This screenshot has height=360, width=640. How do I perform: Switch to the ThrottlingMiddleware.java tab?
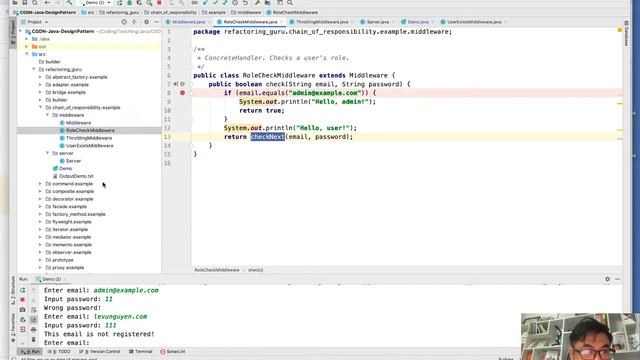point(322,22)
